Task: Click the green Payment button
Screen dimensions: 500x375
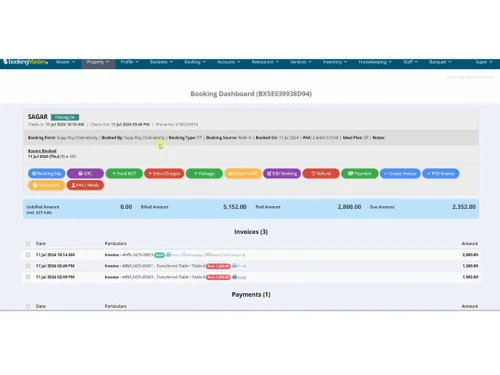Action: pos(360,173)
